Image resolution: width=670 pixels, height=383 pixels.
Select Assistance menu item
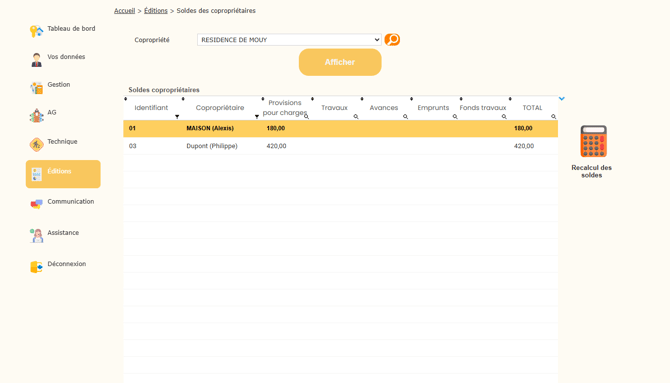[63, 233]
